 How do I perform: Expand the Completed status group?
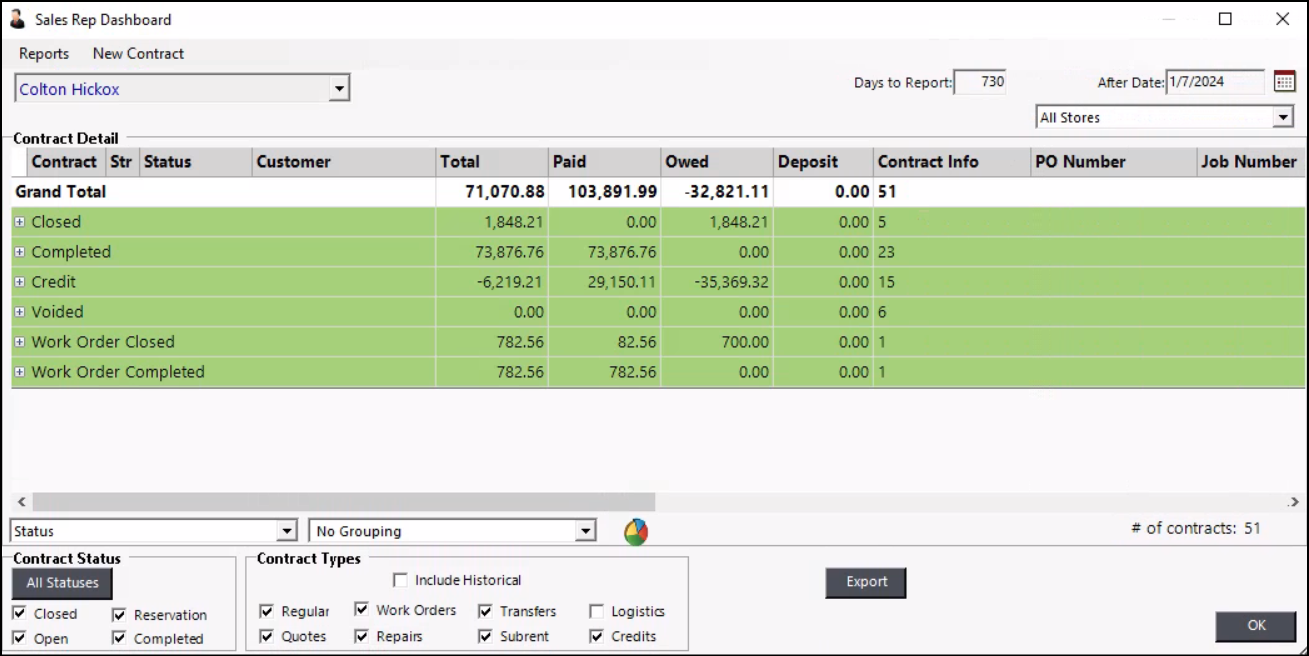[x=20, y=252]
